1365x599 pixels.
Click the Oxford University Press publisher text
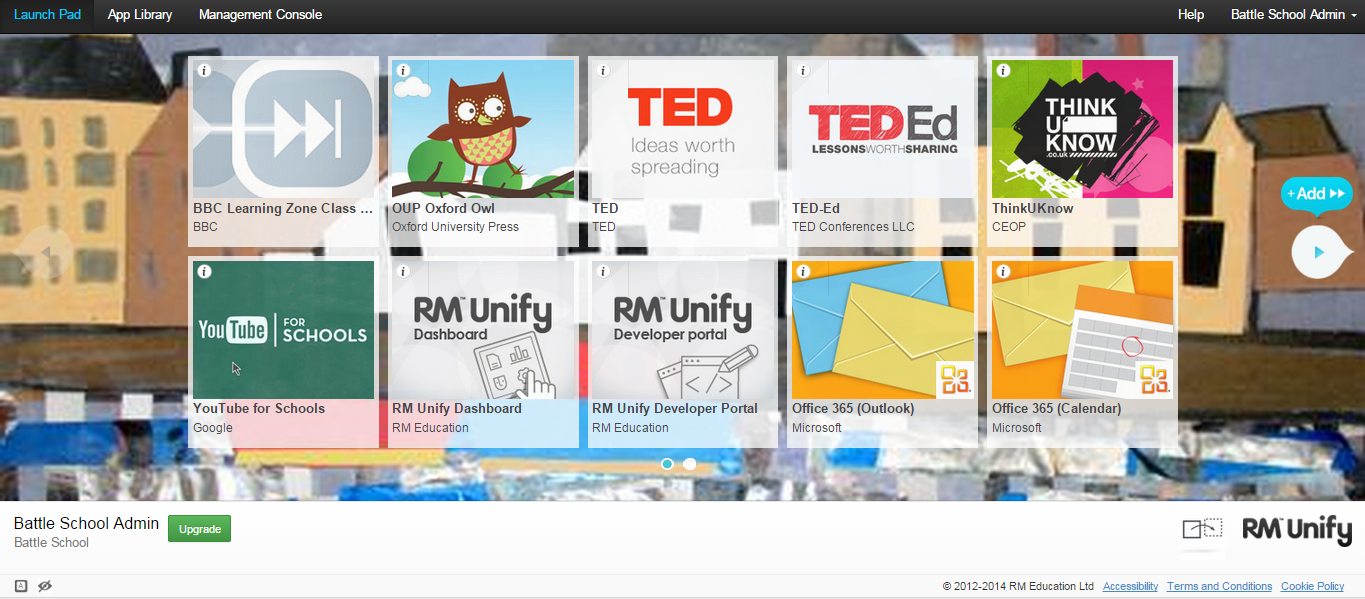click(455, 227)
